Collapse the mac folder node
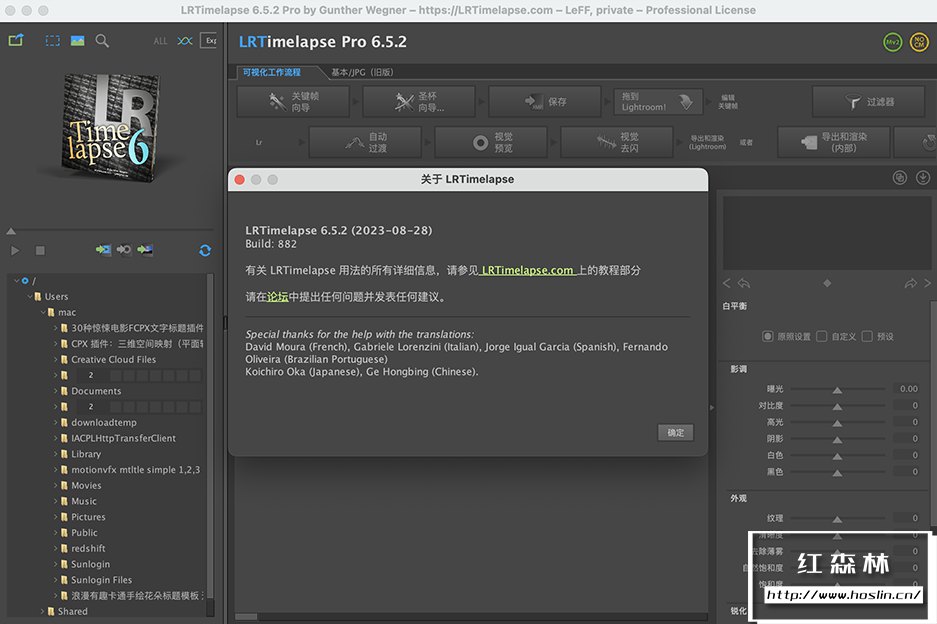Screen dimensions: 937x624 (43, 312)
